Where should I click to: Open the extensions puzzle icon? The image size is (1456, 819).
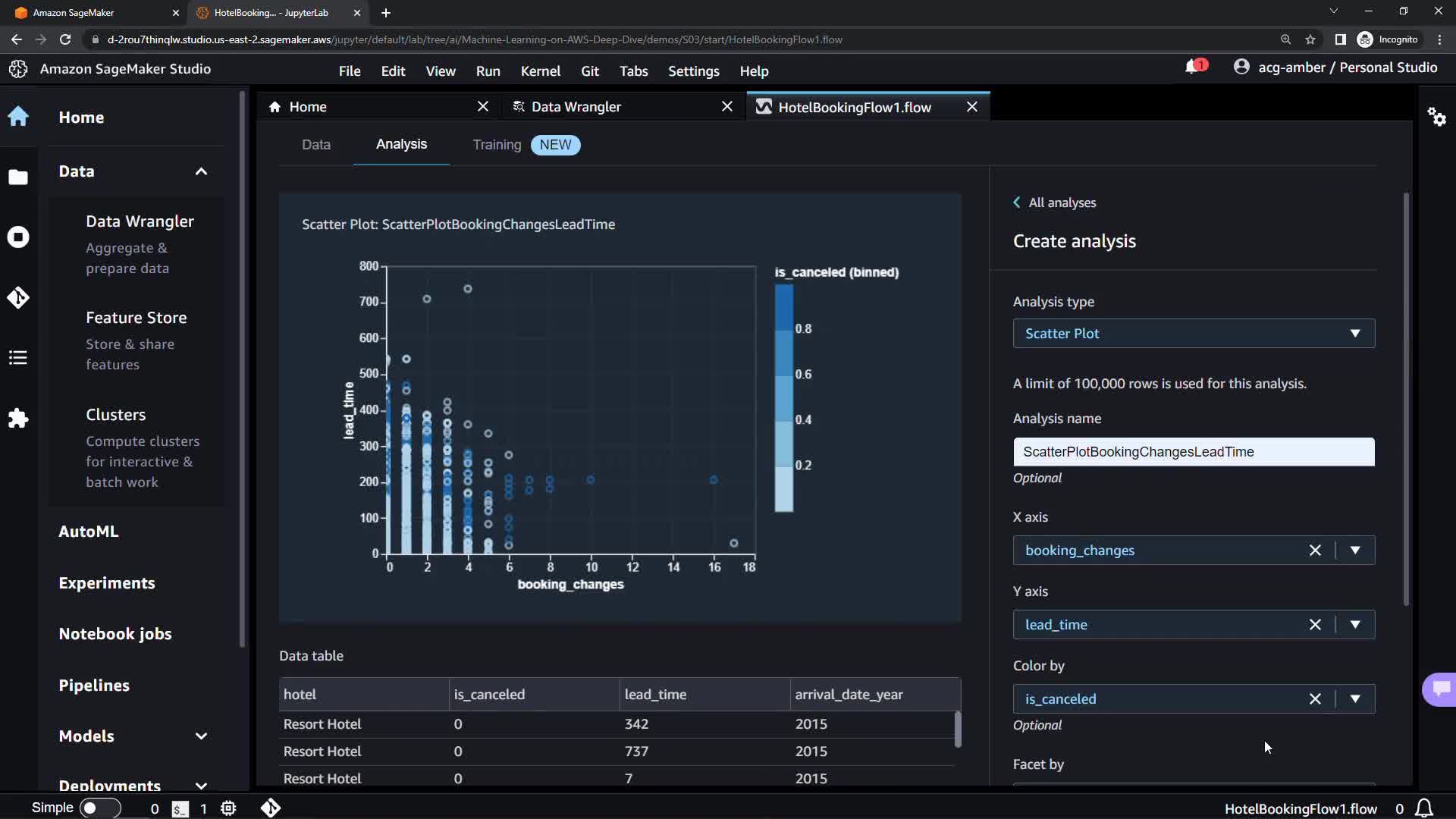click(18, 418)
